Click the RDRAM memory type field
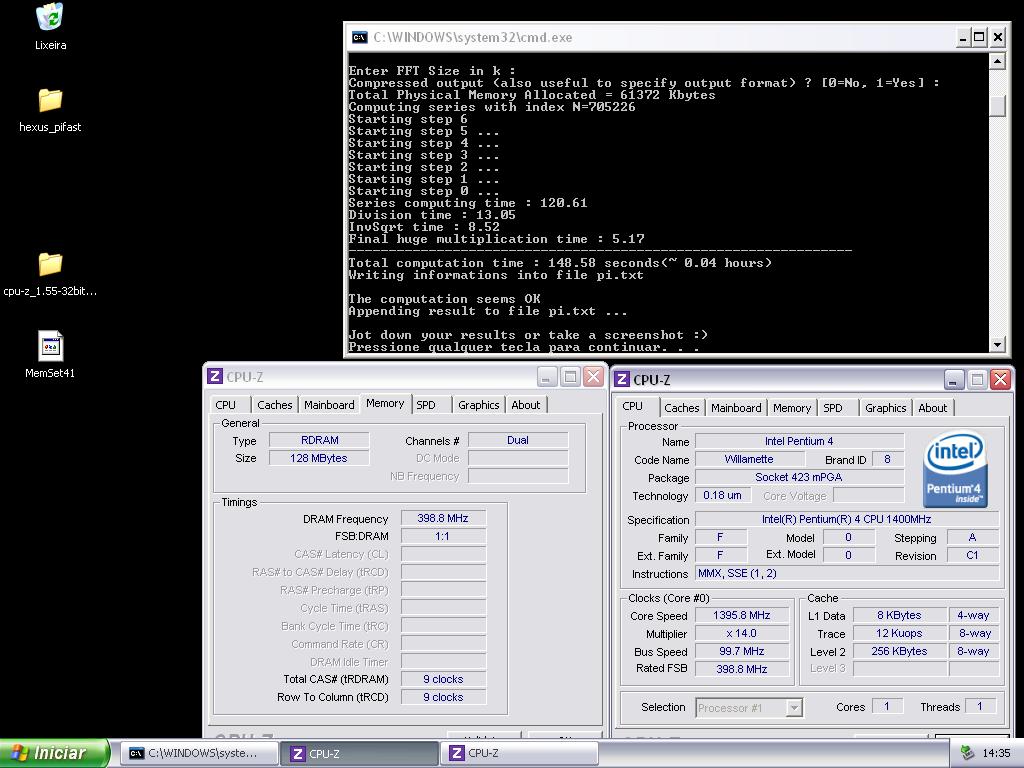The height and width of the screenshot is (768, 1024). click(319, 440)
